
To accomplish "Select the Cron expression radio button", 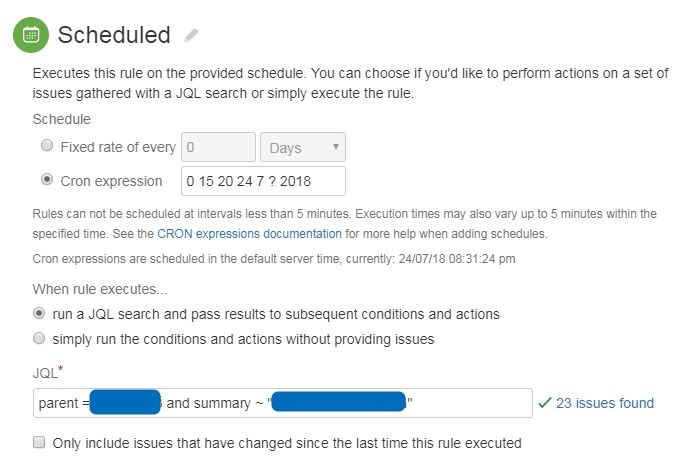I will click(47, 180).
